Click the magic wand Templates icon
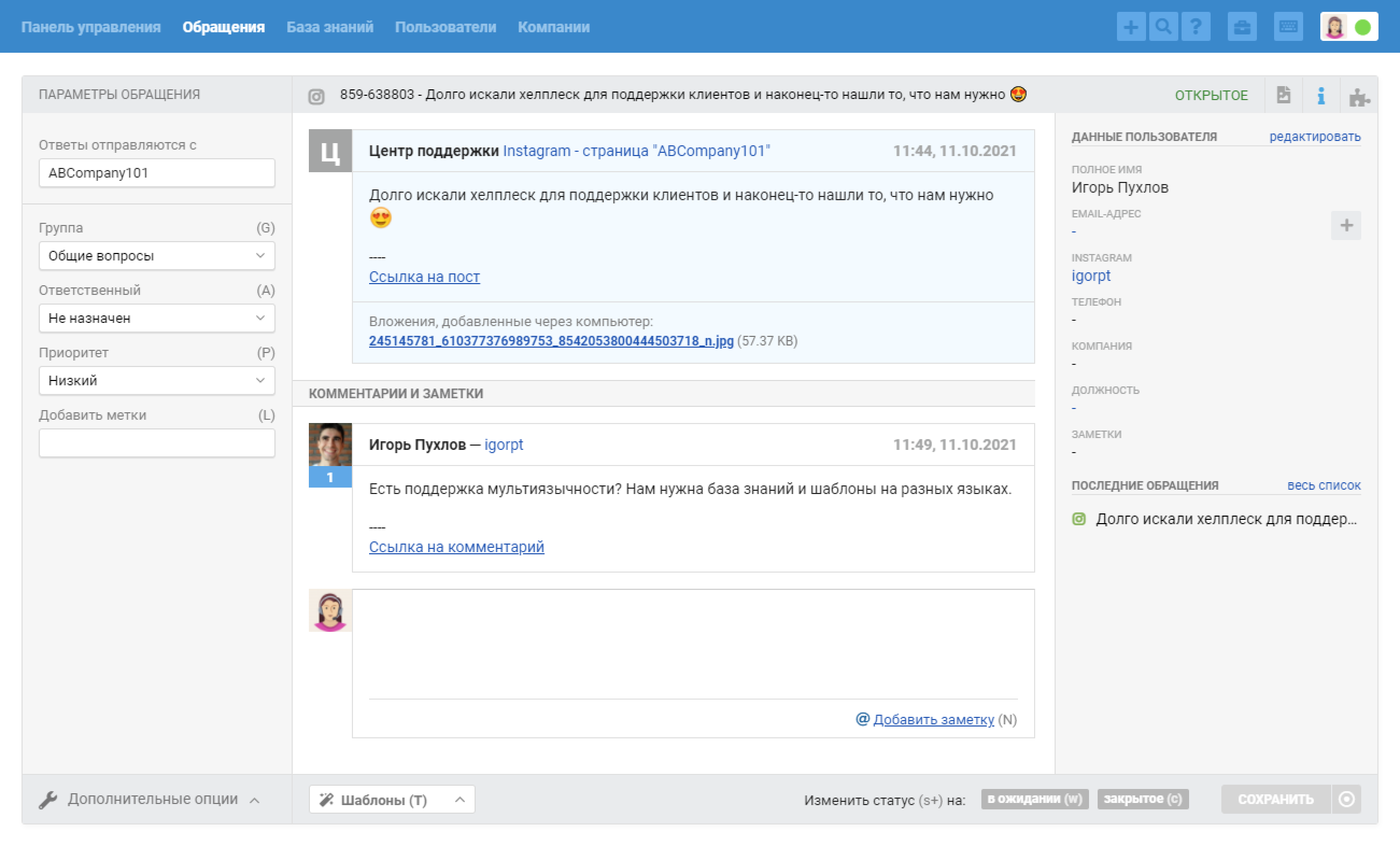This screenshot has height=846, width=1400. pos(327,799)
